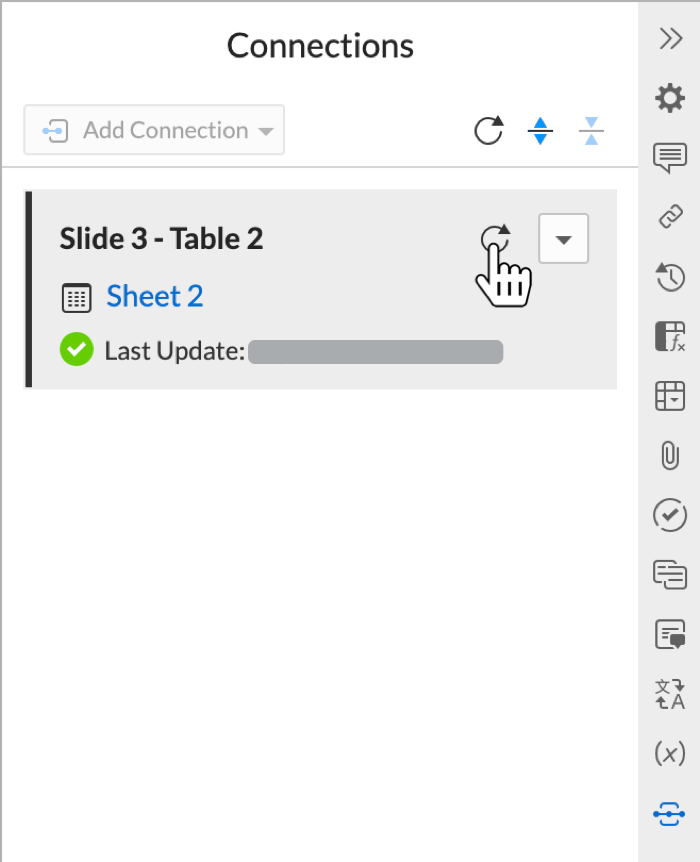The width and height of the screenshot is (700, 862).
Task: Collapse the sidebar with the double chevron
Action: [669, 40]
